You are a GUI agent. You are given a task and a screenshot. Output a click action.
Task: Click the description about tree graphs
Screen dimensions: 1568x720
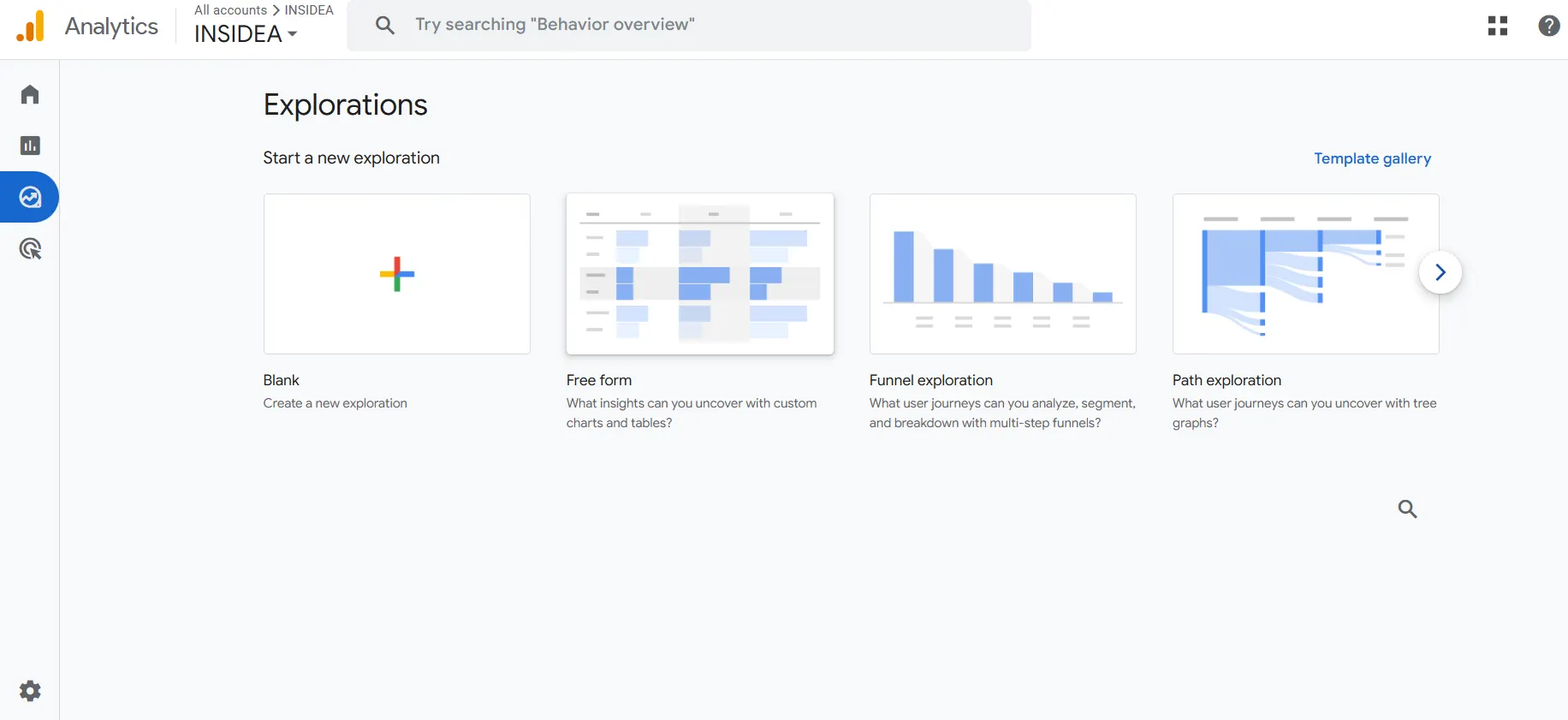pos(1304,413)
